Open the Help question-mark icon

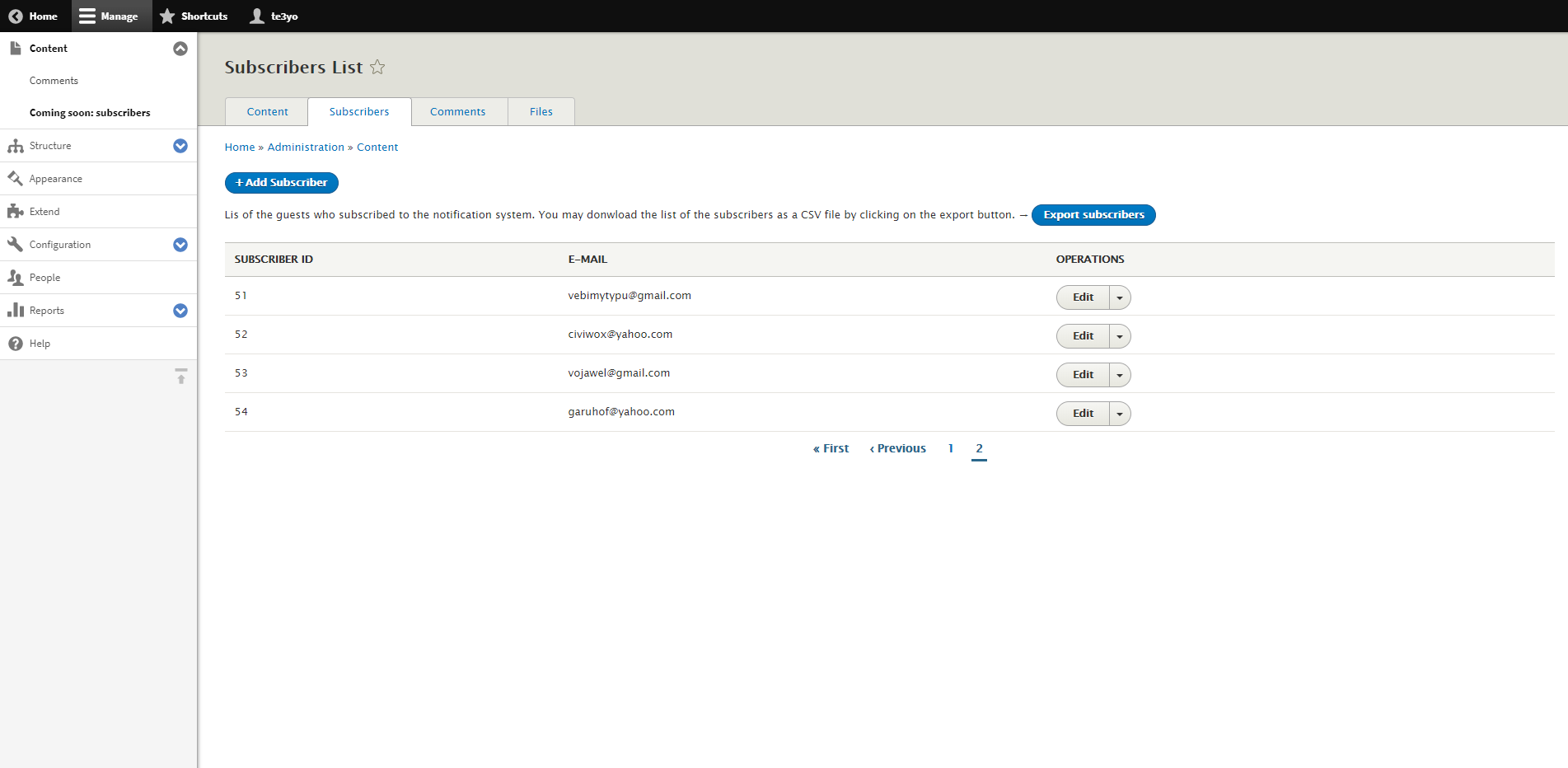(16, 344)
